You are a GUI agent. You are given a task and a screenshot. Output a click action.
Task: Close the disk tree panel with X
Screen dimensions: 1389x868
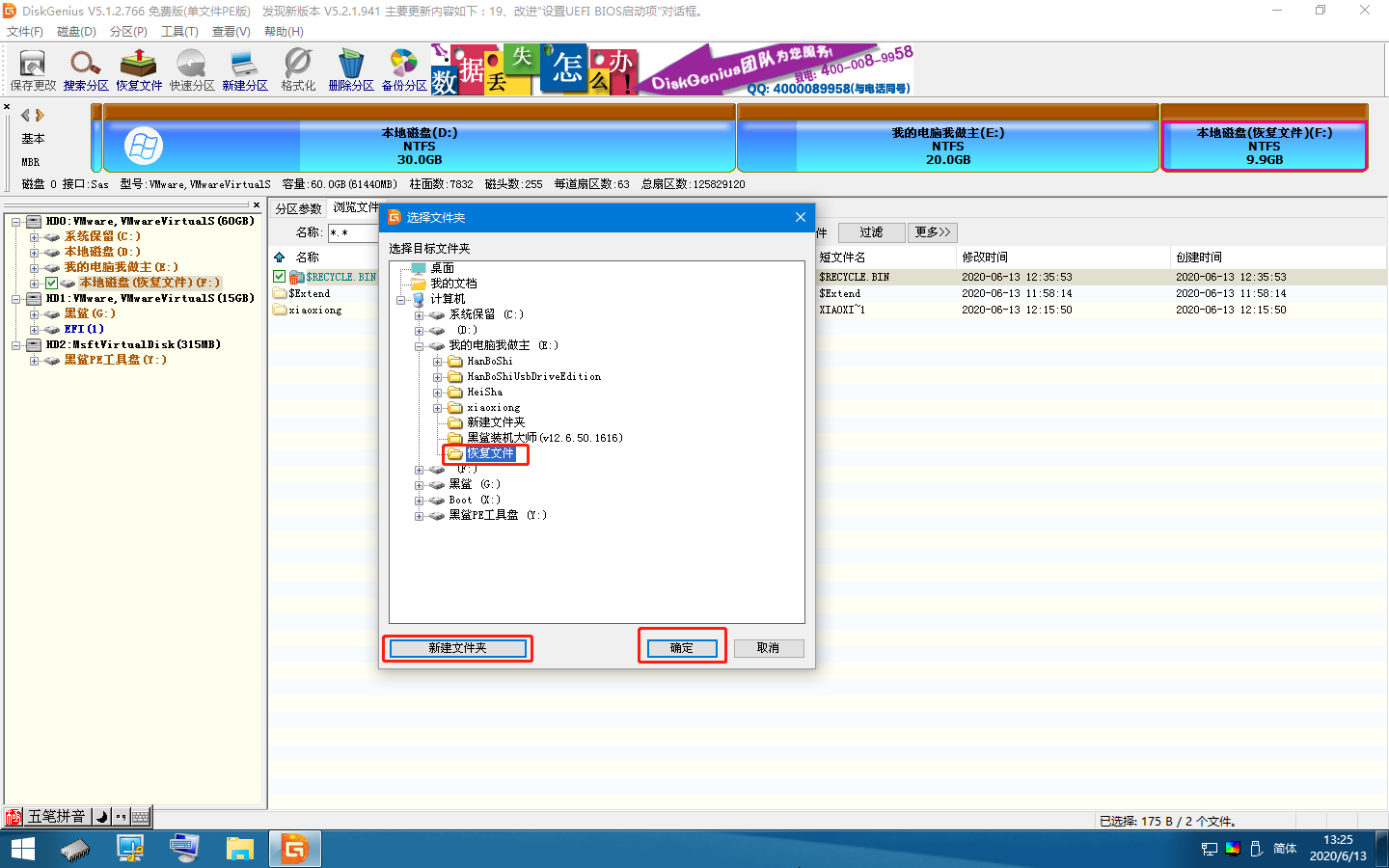click(257, 204)
